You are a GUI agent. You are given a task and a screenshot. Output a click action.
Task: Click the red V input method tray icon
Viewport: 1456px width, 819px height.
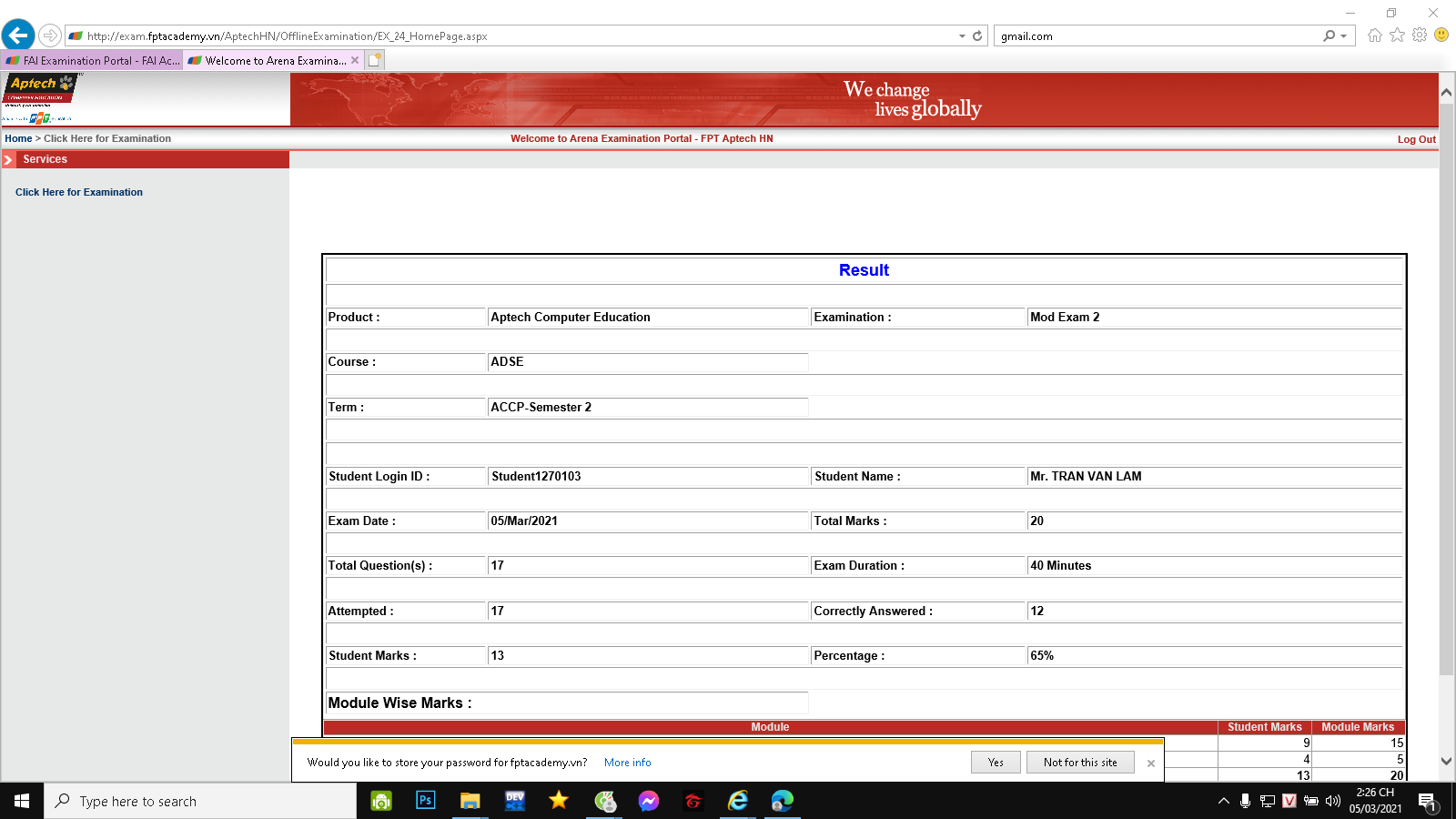[x=1289, y=801]
